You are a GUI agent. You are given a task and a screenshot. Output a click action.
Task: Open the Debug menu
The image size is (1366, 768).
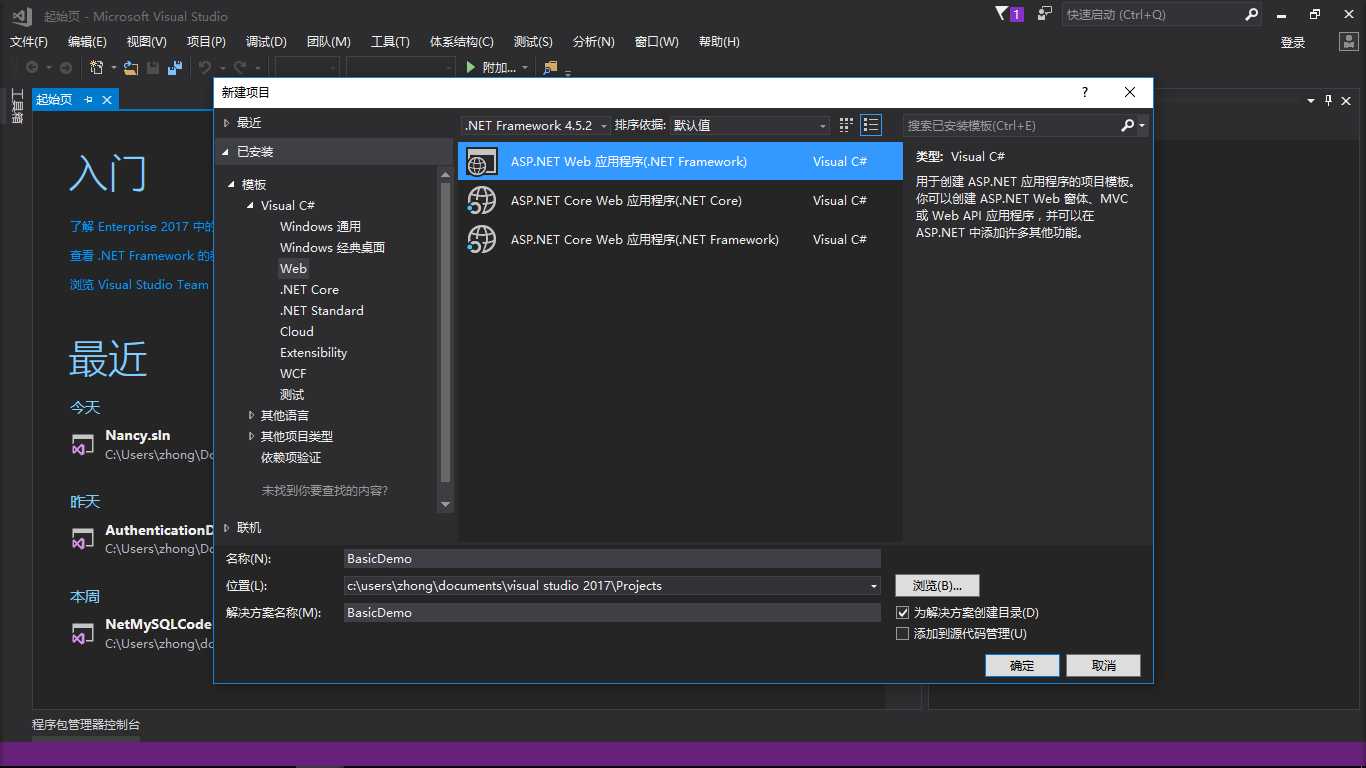[x=266, y=41]
